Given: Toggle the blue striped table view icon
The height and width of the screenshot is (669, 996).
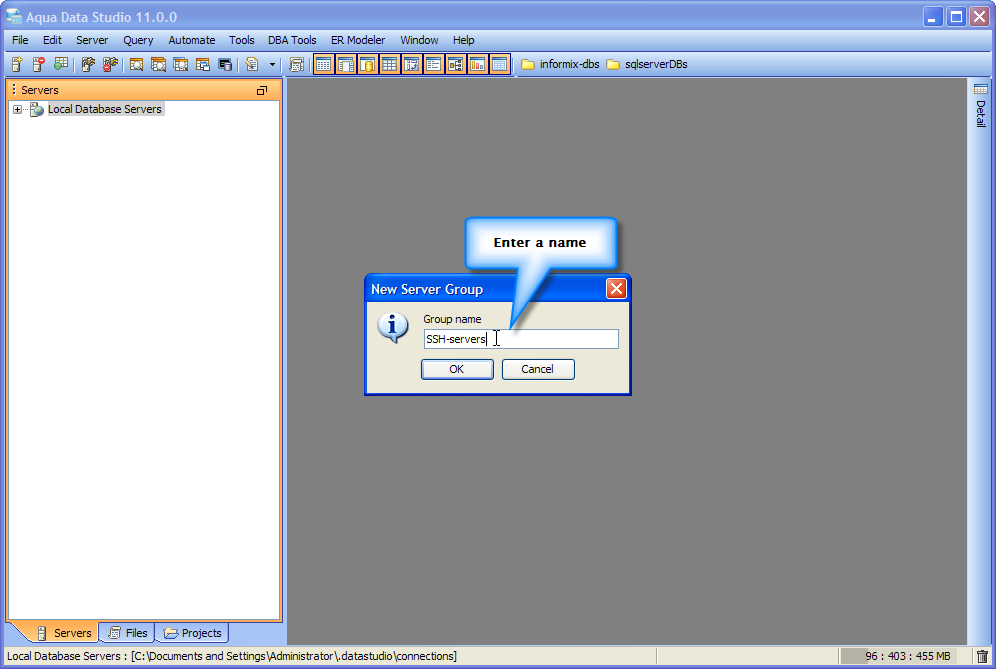Looking at the screenshot, I should click(499, 64).
